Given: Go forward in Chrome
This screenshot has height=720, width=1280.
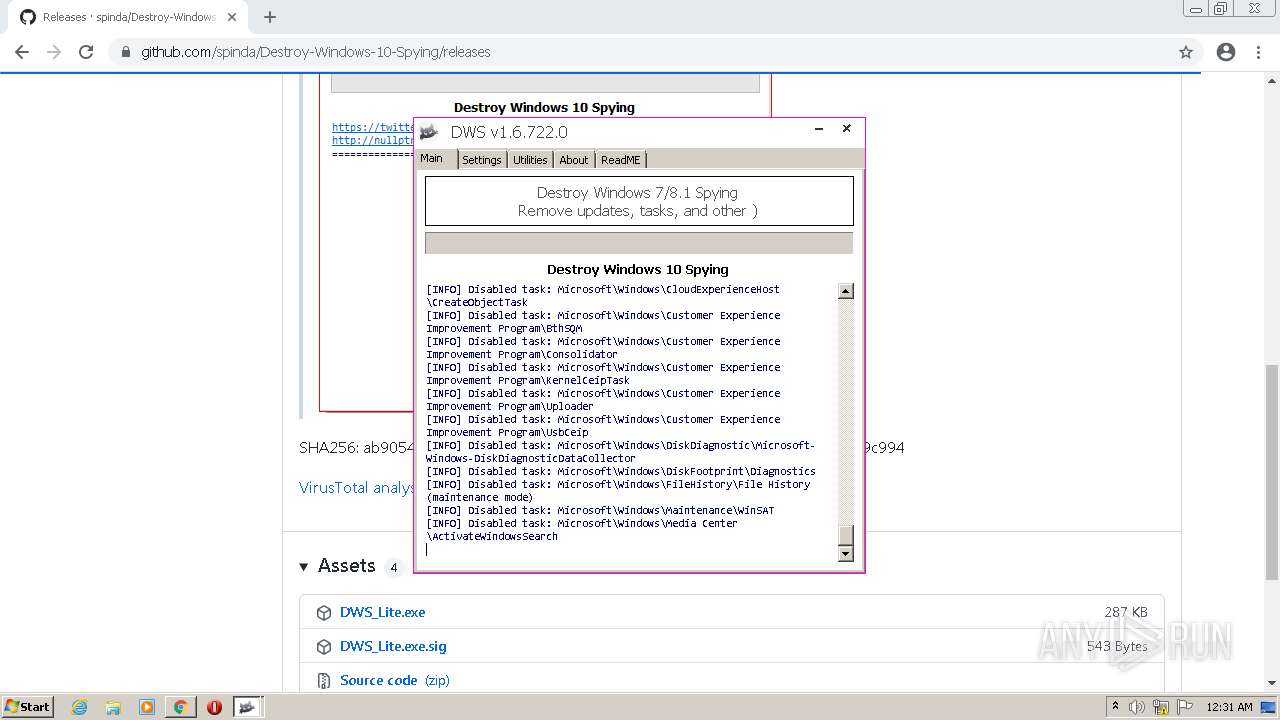Looking at the screenshot, I should 54,52.
